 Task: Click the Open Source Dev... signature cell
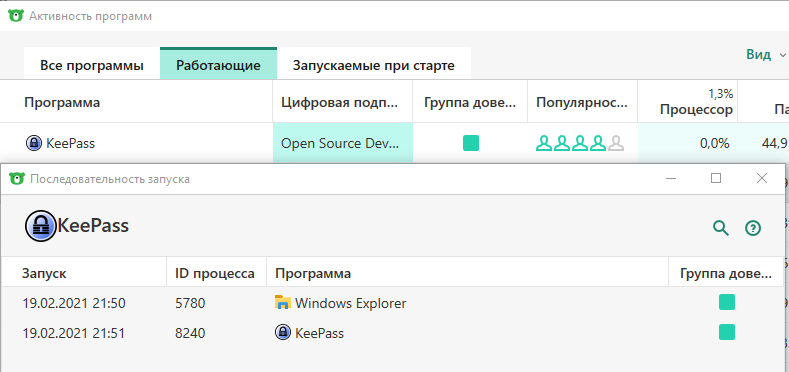pos(343,143)
